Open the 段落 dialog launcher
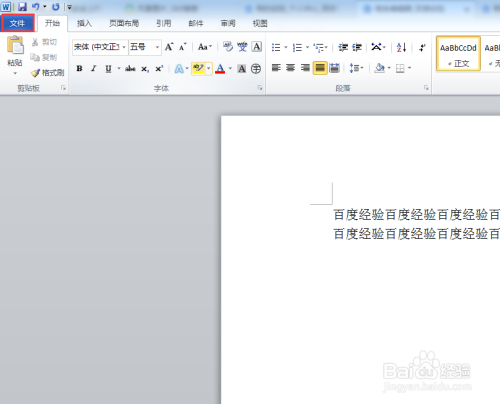The image size is (500, 404). tap(426, 88)
